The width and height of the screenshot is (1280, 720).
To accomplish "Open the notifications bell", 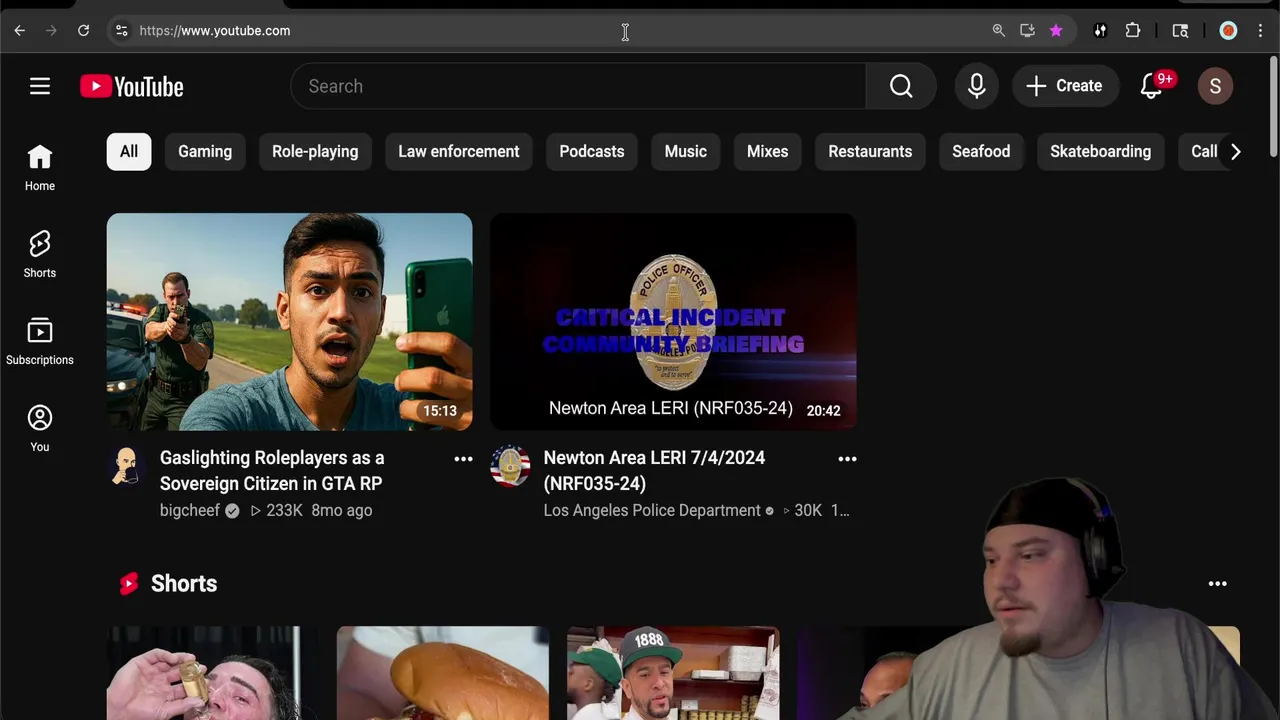I will point(1152,86).
